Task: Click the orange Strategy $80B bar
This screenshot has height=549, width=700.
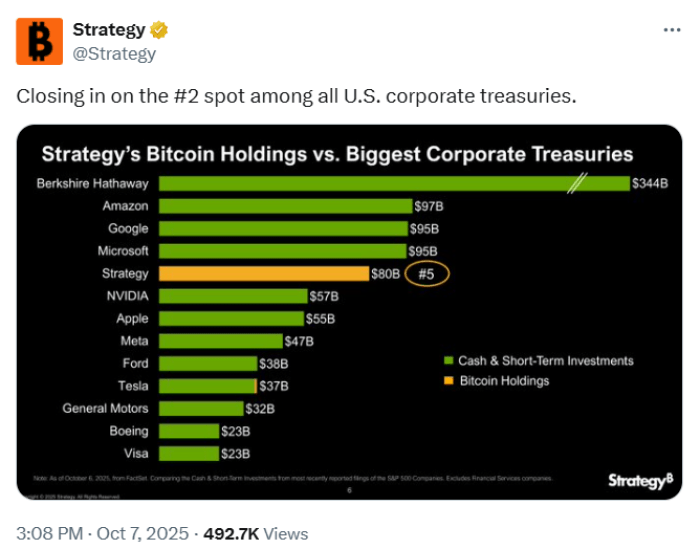Action: (264, 273)
